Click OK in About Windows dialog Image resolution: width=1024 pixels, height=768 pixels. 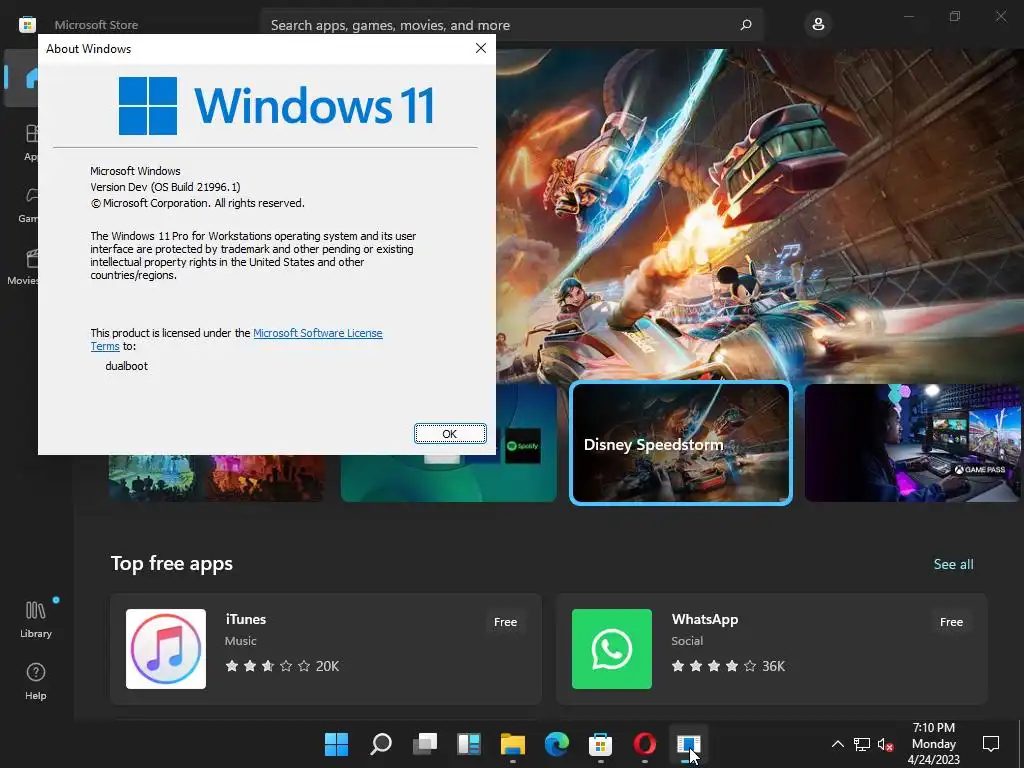[450, 434]
